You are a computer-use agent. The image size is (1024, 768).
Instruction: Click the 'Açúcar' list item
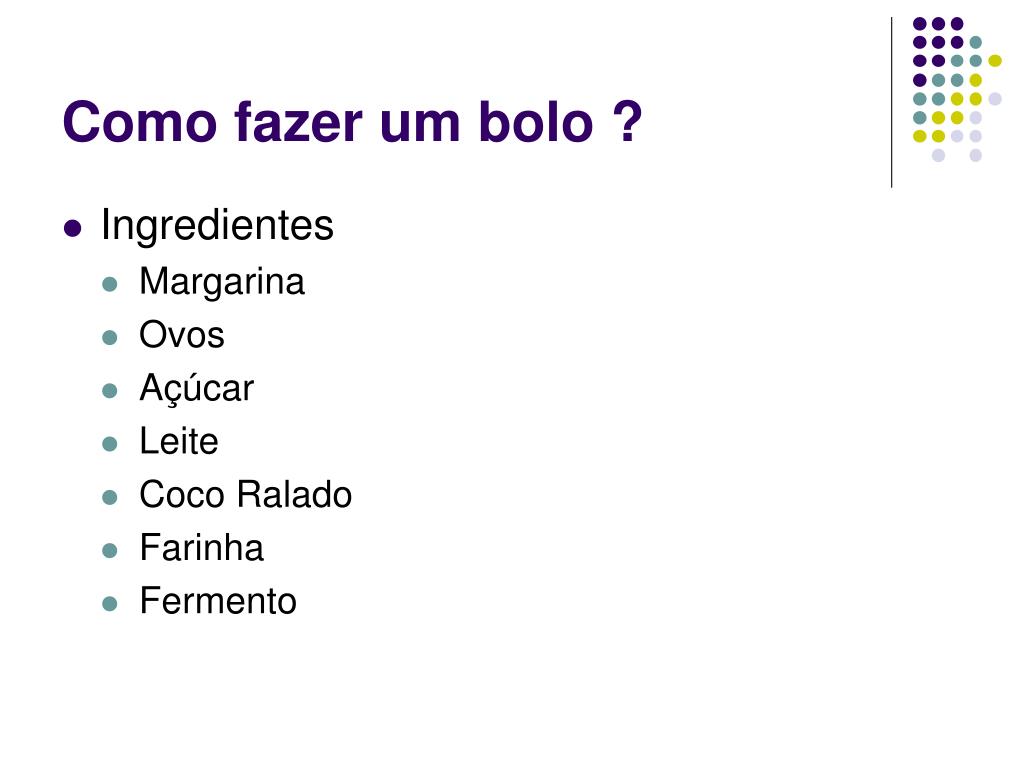click(x=197, y=389)
